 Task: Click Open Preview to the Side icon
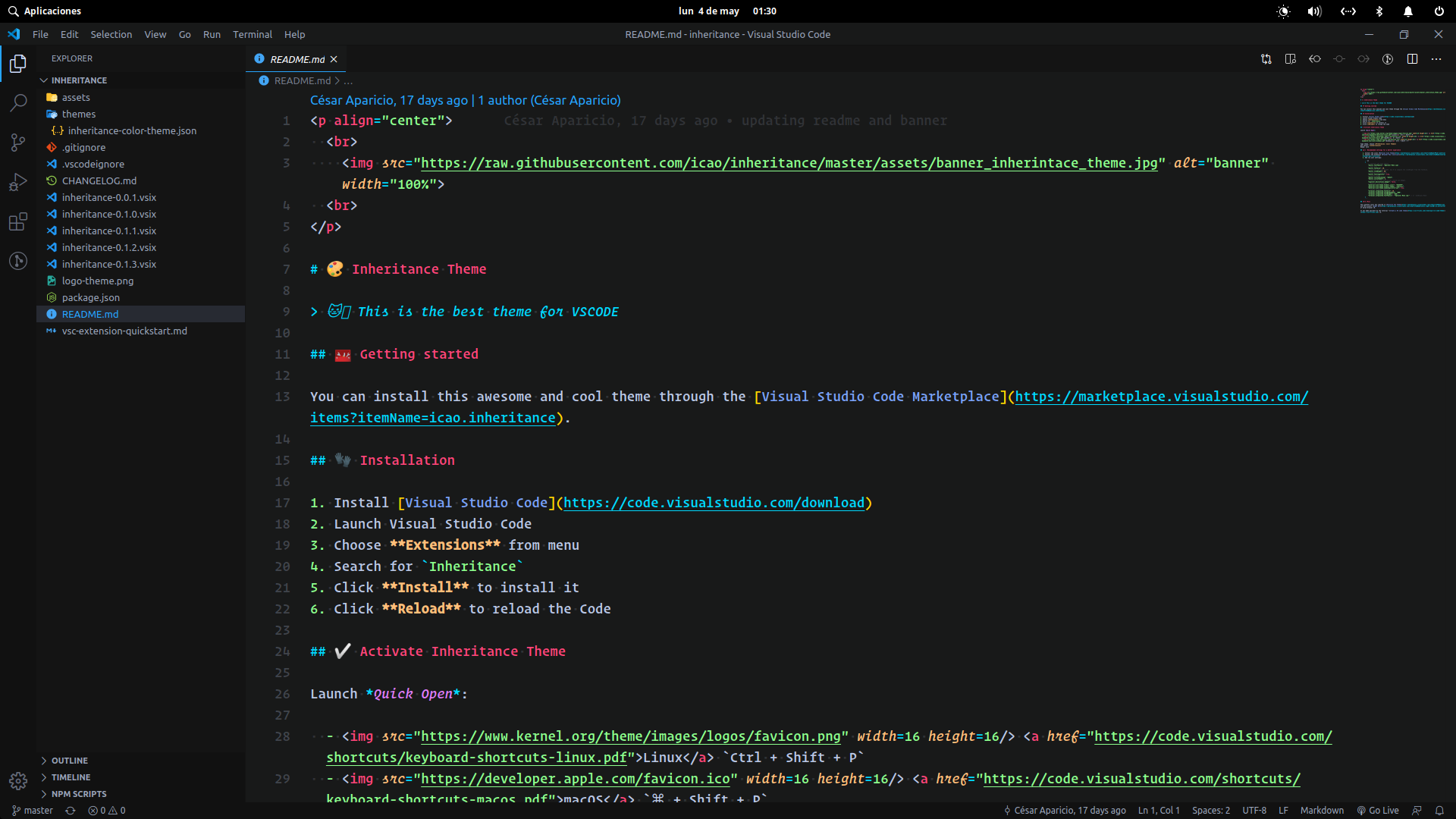coord(1290,59)
